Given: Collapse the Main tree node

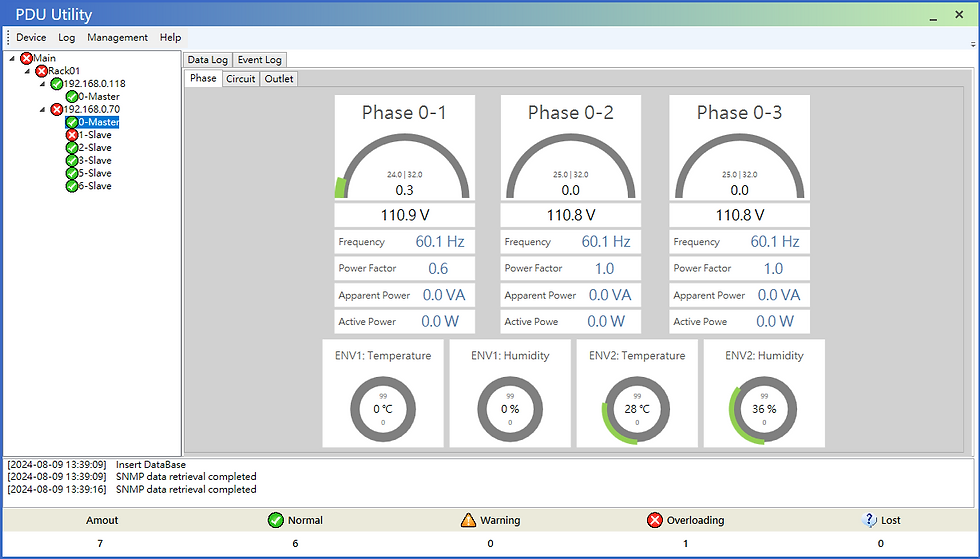Looking at the screenshot, I should (x=12, y=58).
